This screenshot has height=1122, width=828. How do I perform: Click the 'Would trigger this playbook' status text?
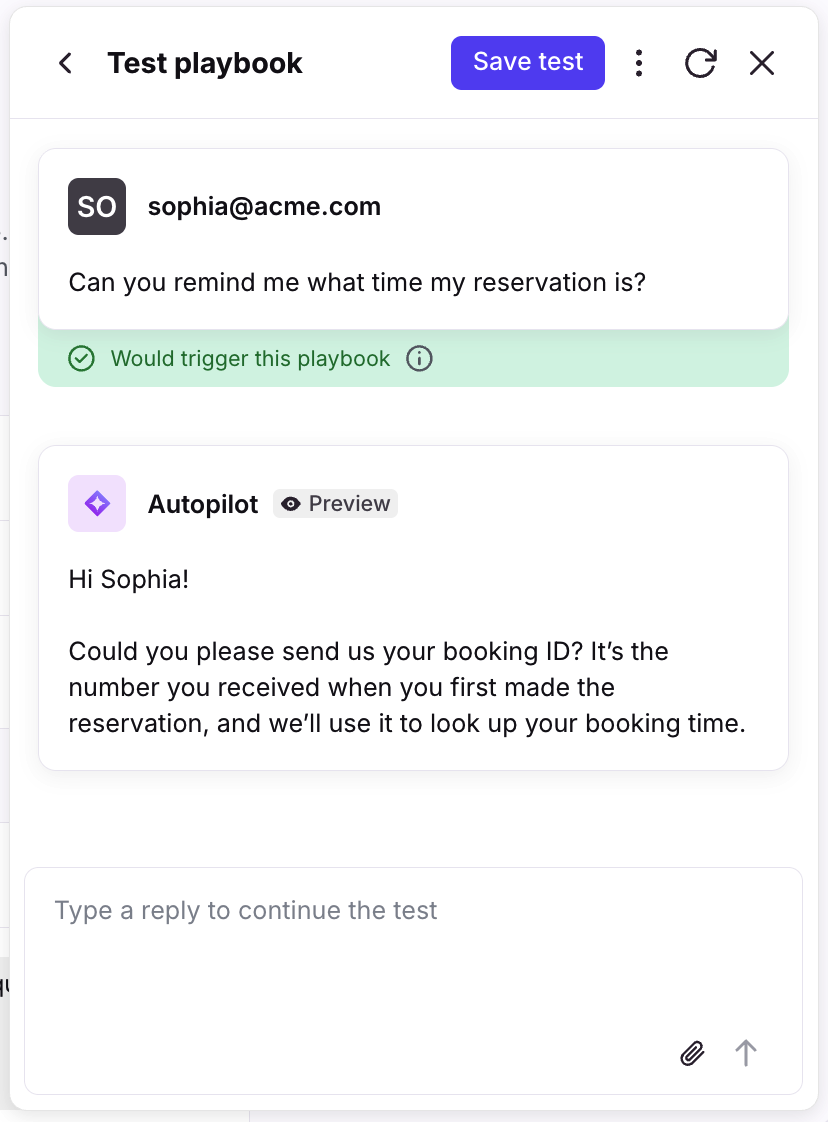250,359
